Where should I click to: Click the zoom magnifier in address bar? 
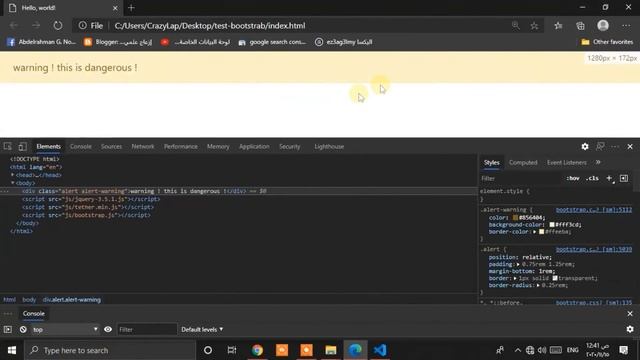click(x=516, y=25)
